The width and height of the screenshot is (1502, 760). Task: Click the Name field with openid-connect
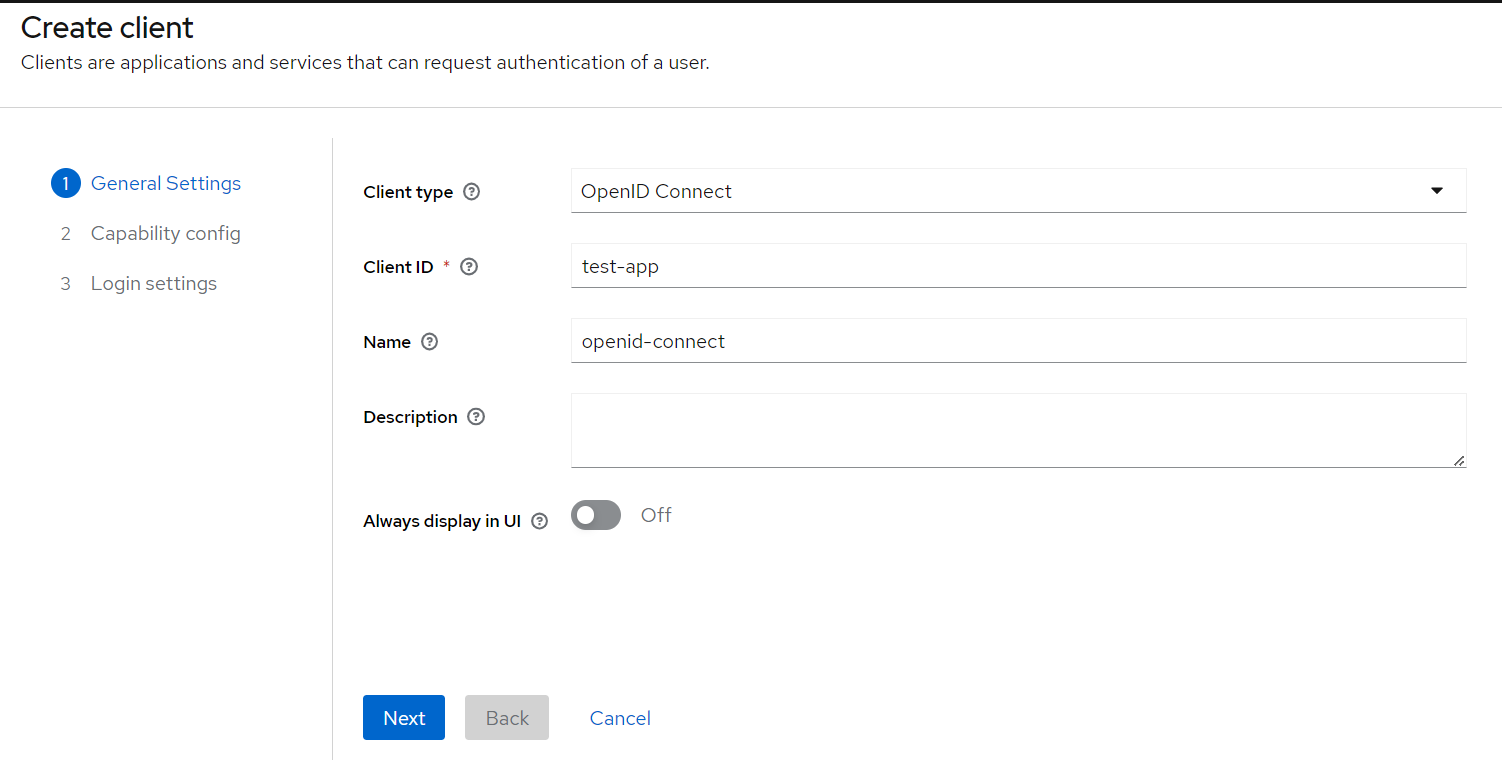(x=1018, y=341)
